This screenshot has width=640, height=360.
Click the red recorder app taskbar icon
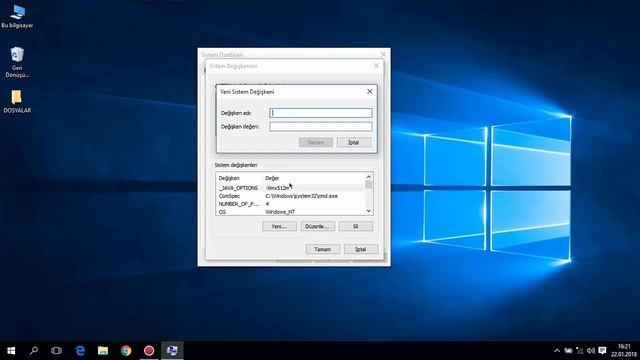[x=149, y=351]
